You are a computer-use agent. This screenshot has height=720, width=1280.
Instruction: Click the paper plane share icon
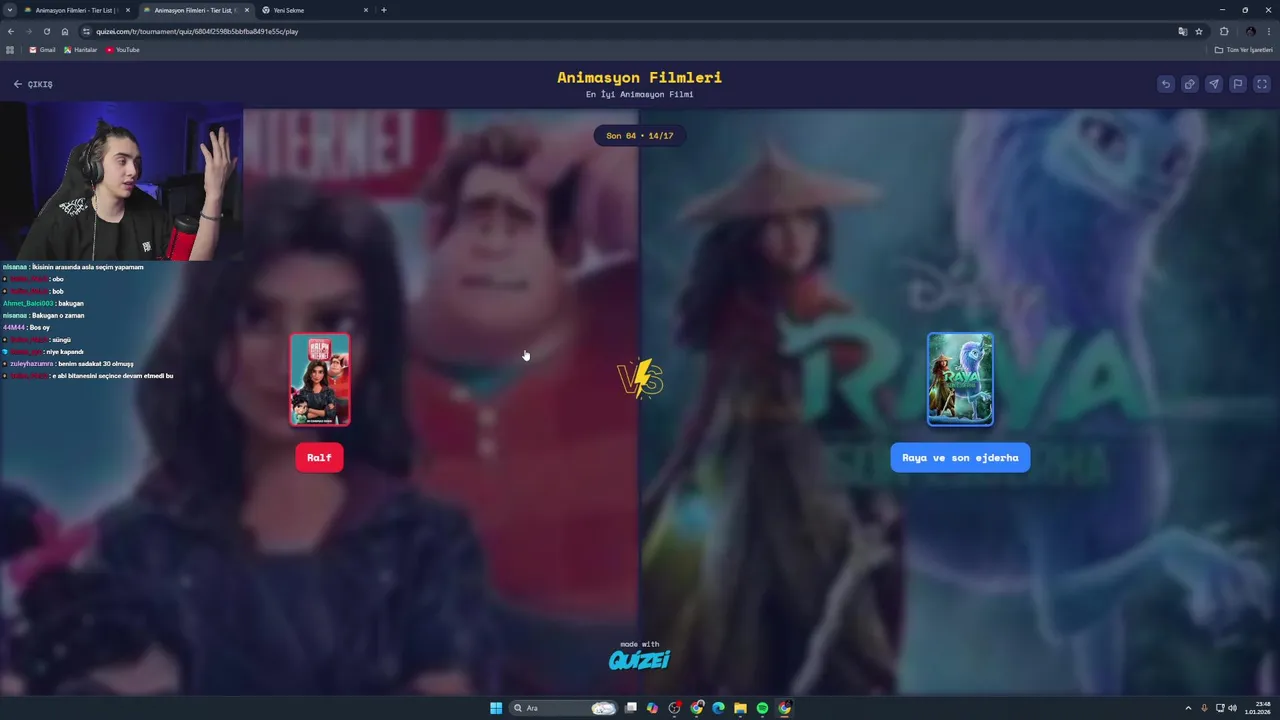pyautogui.click(x=1213, y=84)
